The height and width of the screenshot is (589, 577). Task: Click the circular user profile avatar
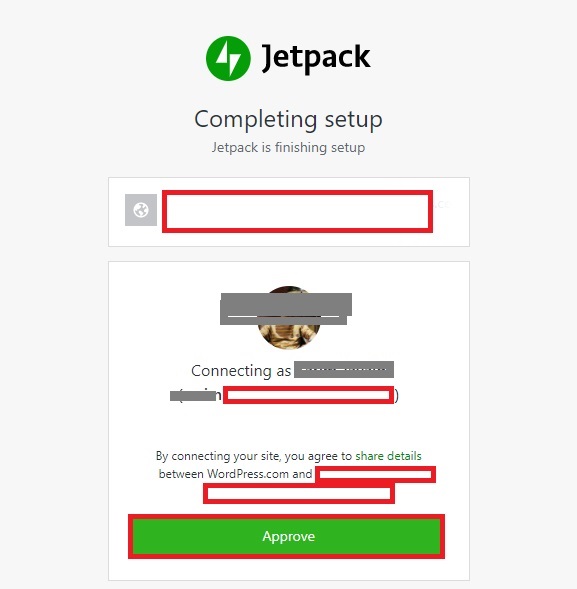(288, 318)
